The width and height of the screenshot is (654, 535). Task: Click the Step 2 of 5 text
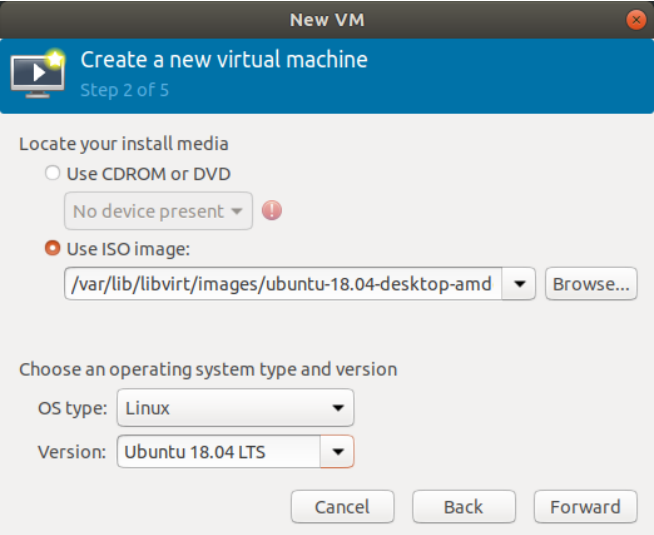pos(125,90)
